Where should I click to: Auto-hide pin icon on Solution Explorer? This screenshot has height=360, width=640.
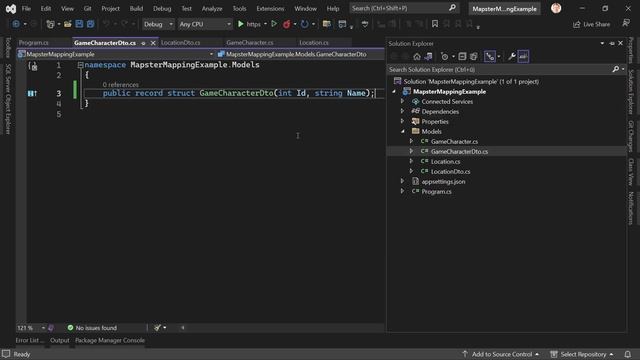611,43
